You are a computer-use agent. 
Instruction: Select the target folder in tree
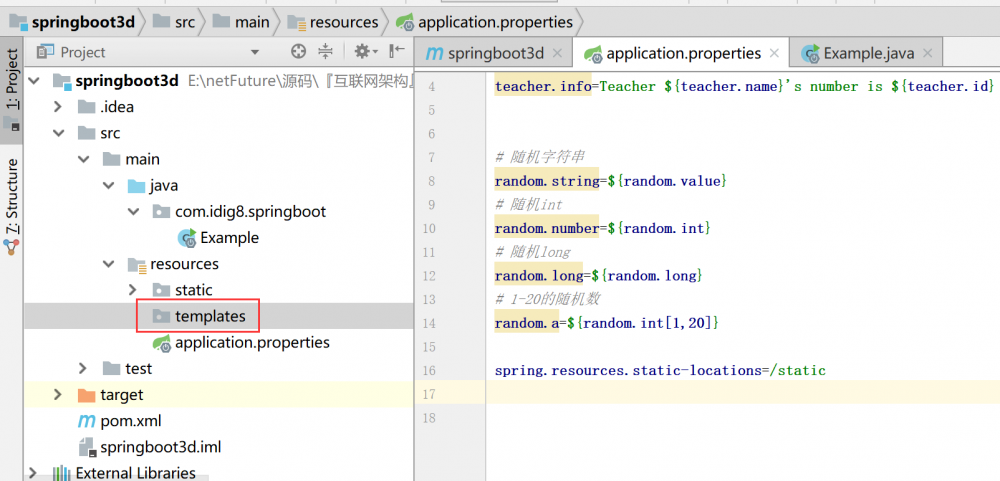(x=122, y=395)
